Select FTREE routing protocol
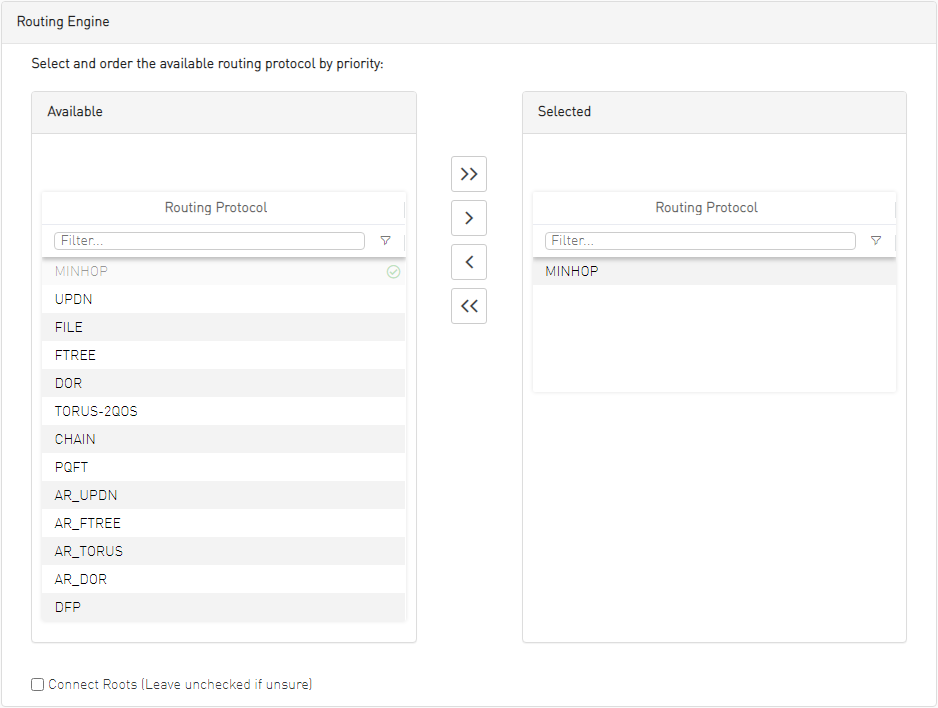Viewport: 938px width, 708px height. (x=76, y=355)
